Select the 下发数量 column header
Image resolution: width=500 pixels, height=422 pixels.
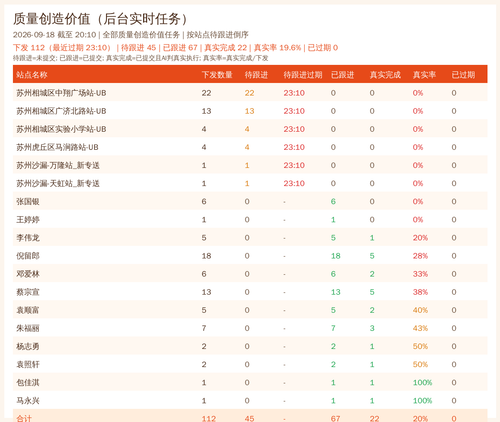click(217, 75)
